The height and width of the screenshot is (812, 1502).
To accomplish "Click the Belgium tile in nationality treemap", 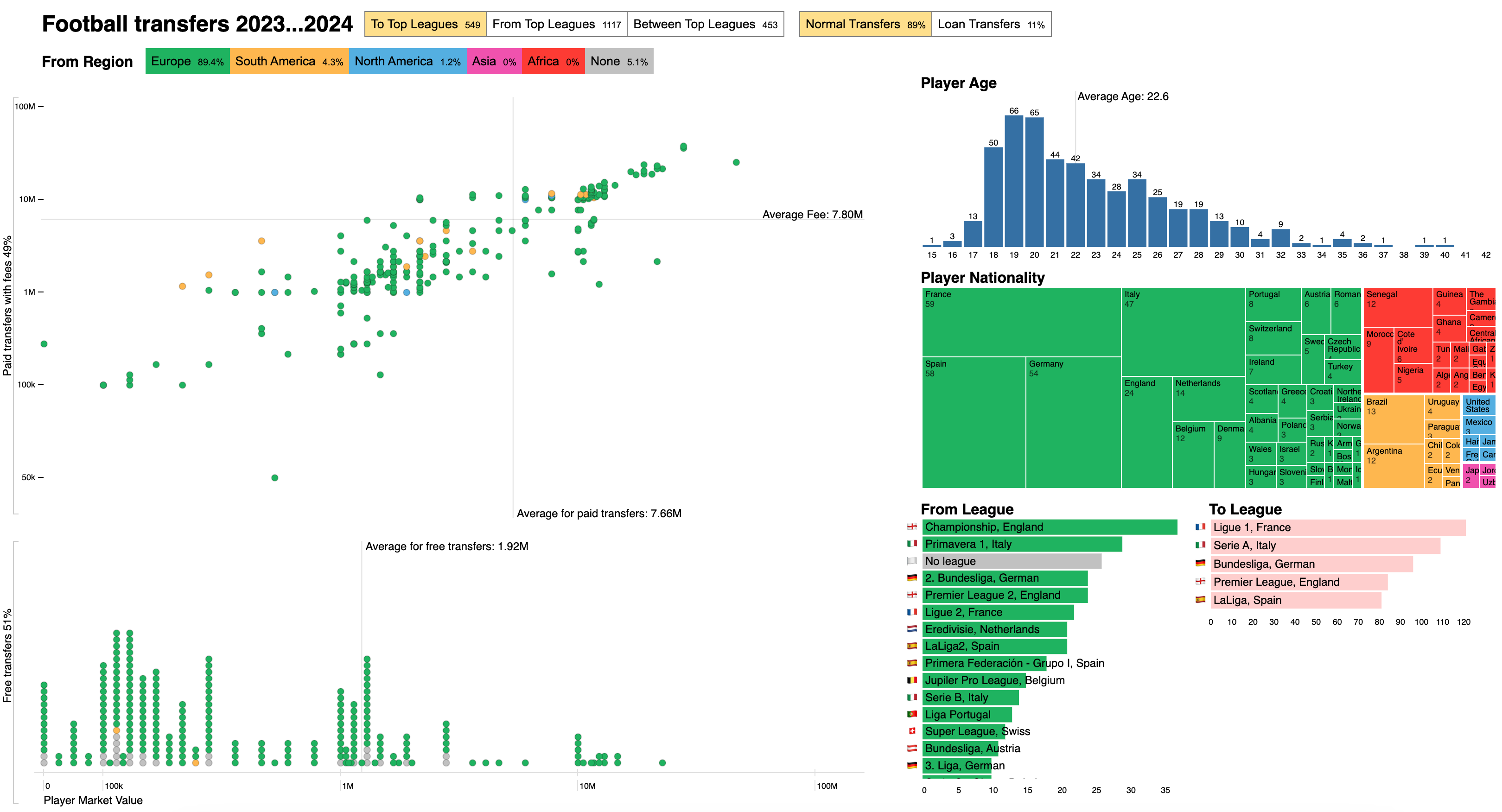I will (1193, 455).
